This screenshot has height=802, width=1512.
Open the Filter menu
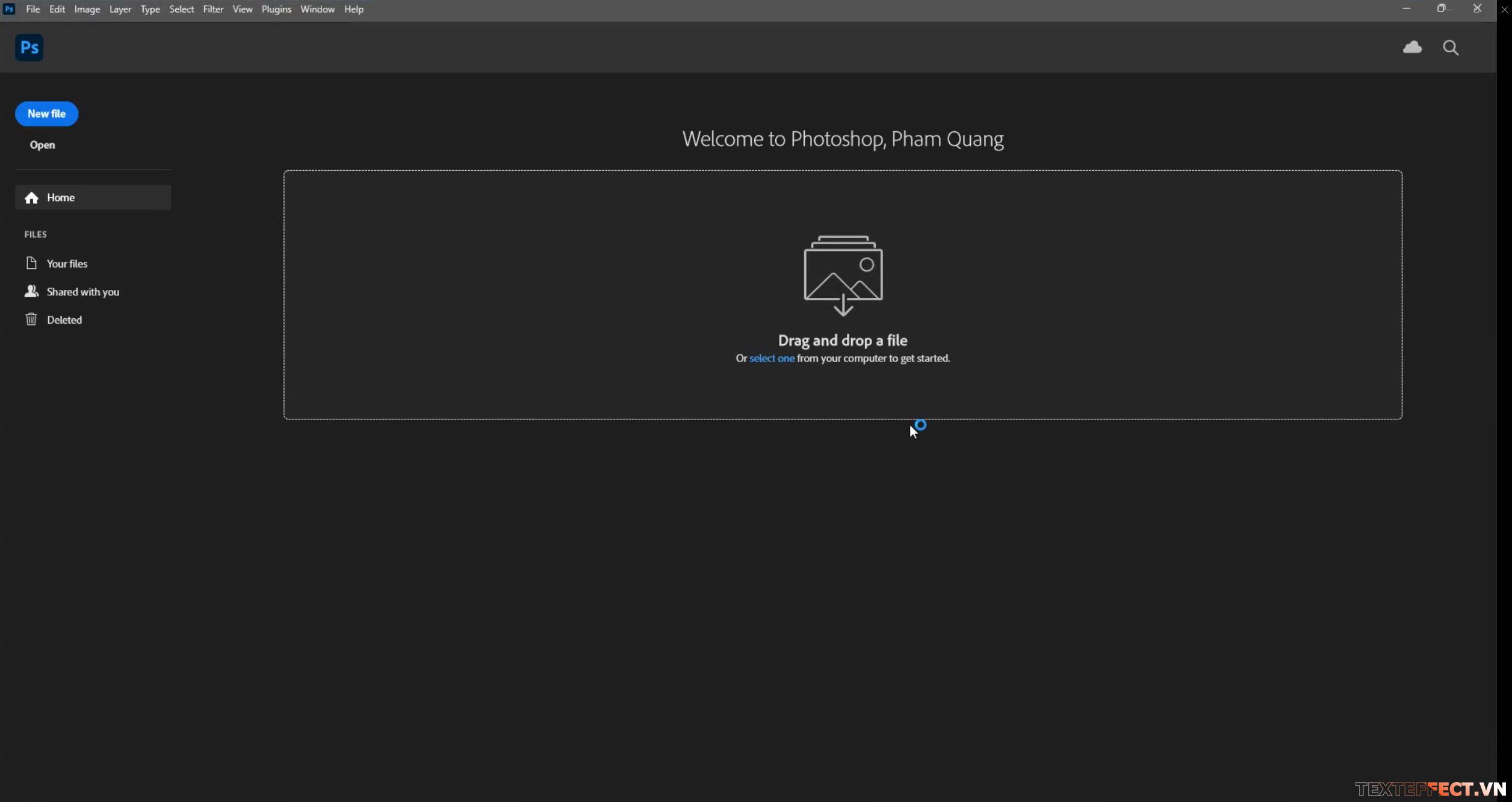pyautogui.click(x=213, y=9)
